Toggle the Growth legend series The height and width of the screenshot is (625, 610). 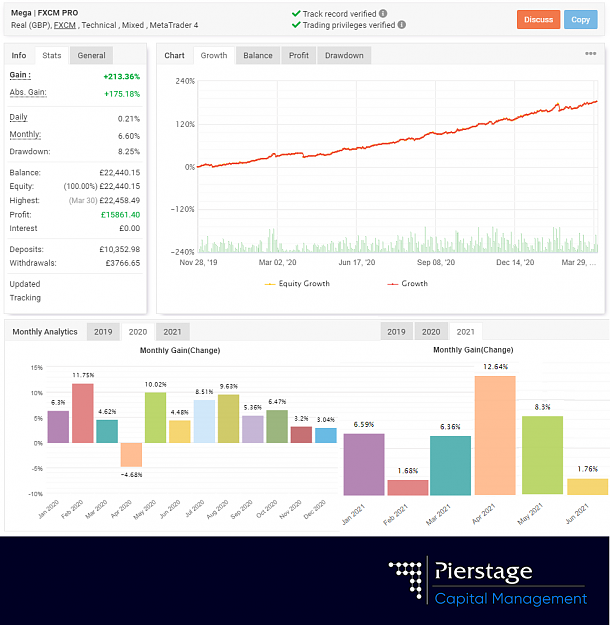pos(407,283)
